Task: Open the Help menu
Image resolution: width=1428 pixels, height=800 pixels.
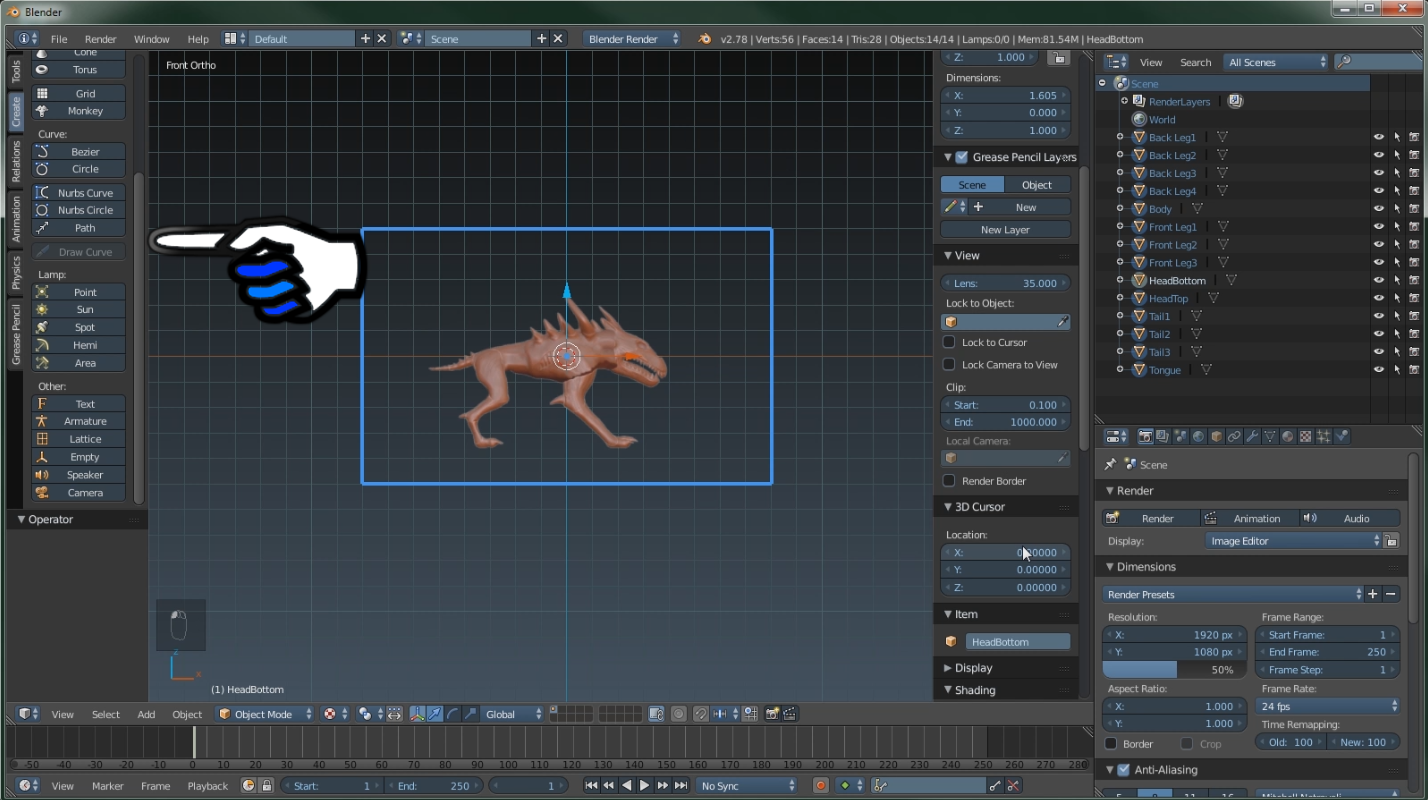Action: (198, 39)
